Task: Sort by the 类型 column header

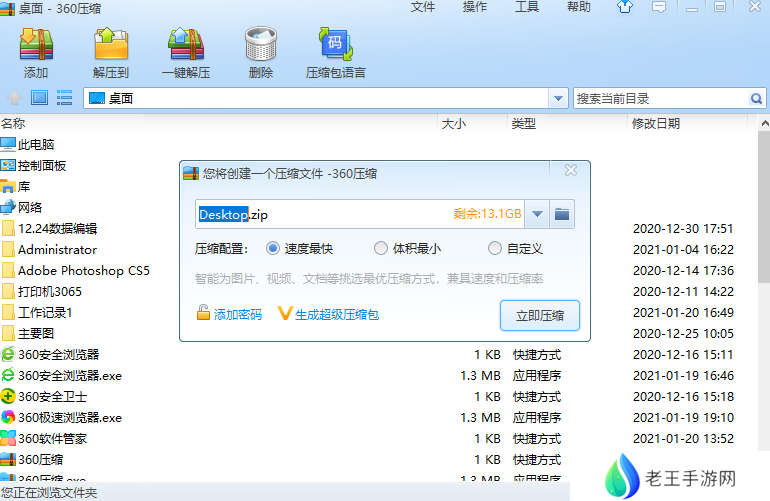Action: coord(523,123)
